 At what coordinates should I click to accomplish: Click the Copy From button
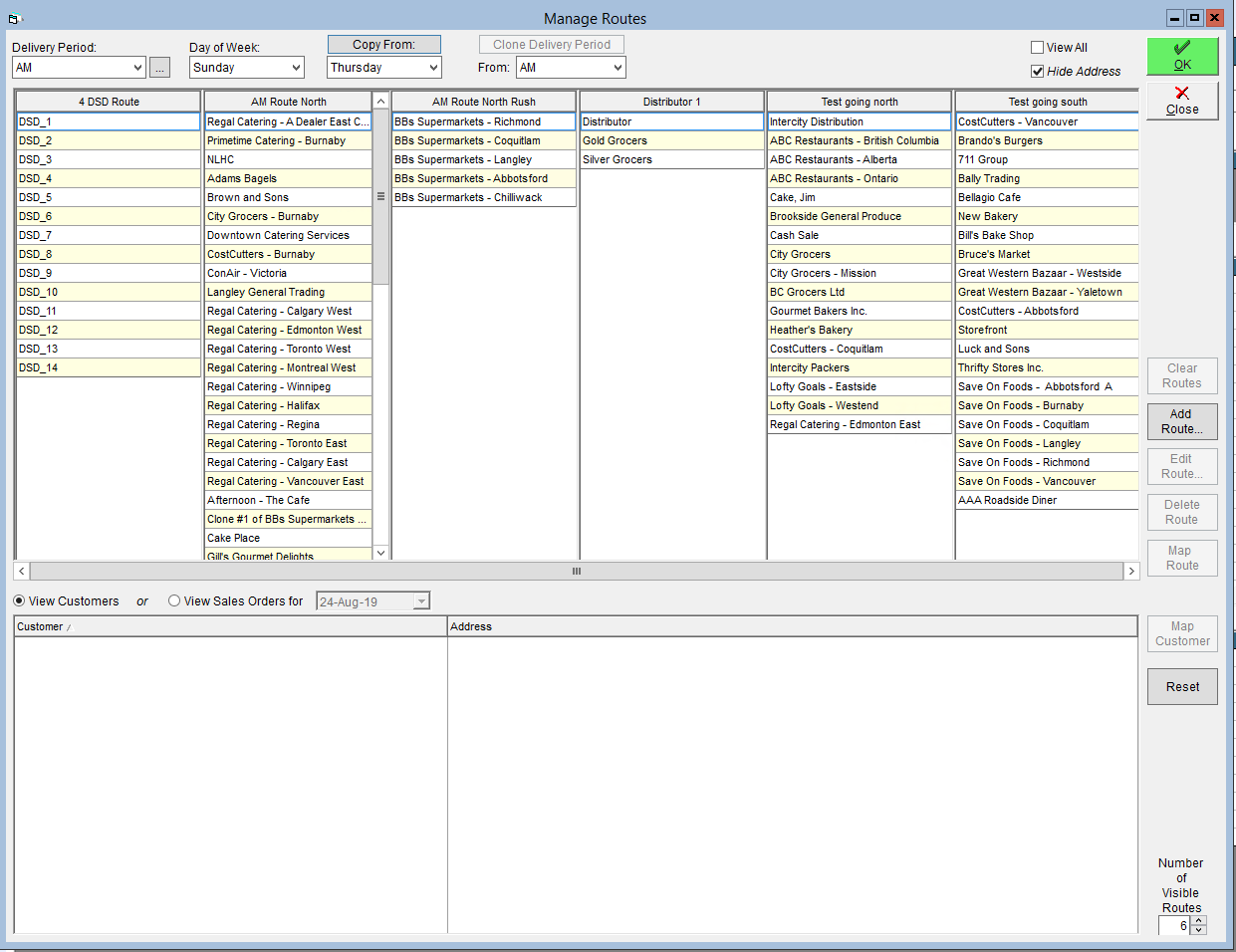pyautogui.click(x=383, y=44)
